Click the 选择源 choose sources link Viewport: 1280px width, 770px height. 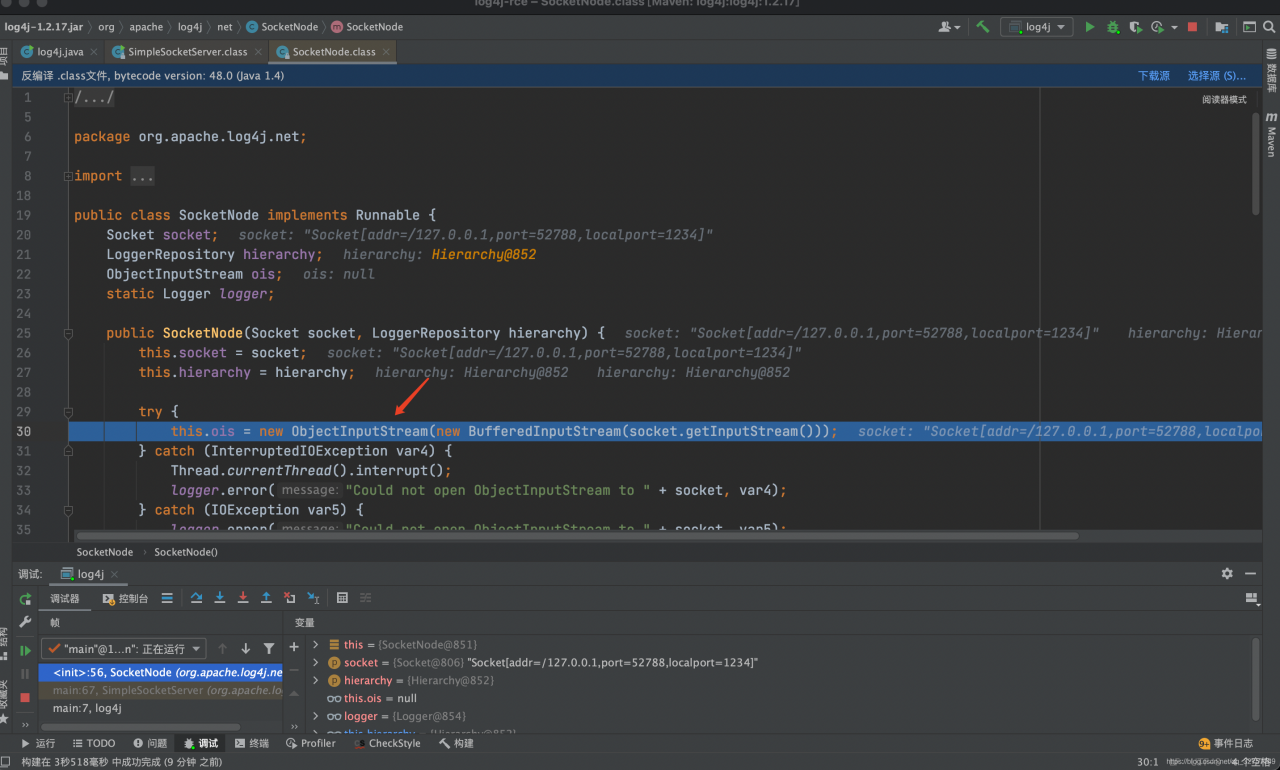coord(1216,75)
